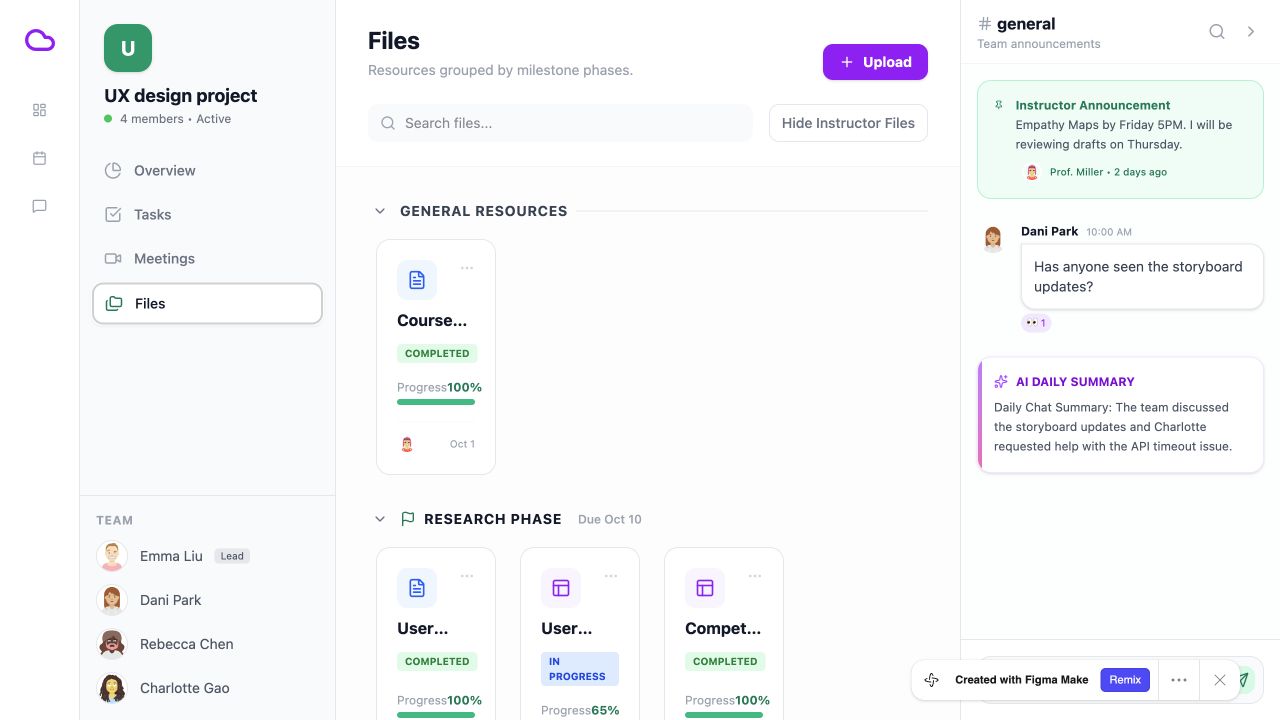1280x720 pixels.
Task: Open the dashboard grid icon in left rail
Action: (x=40, y=110)
